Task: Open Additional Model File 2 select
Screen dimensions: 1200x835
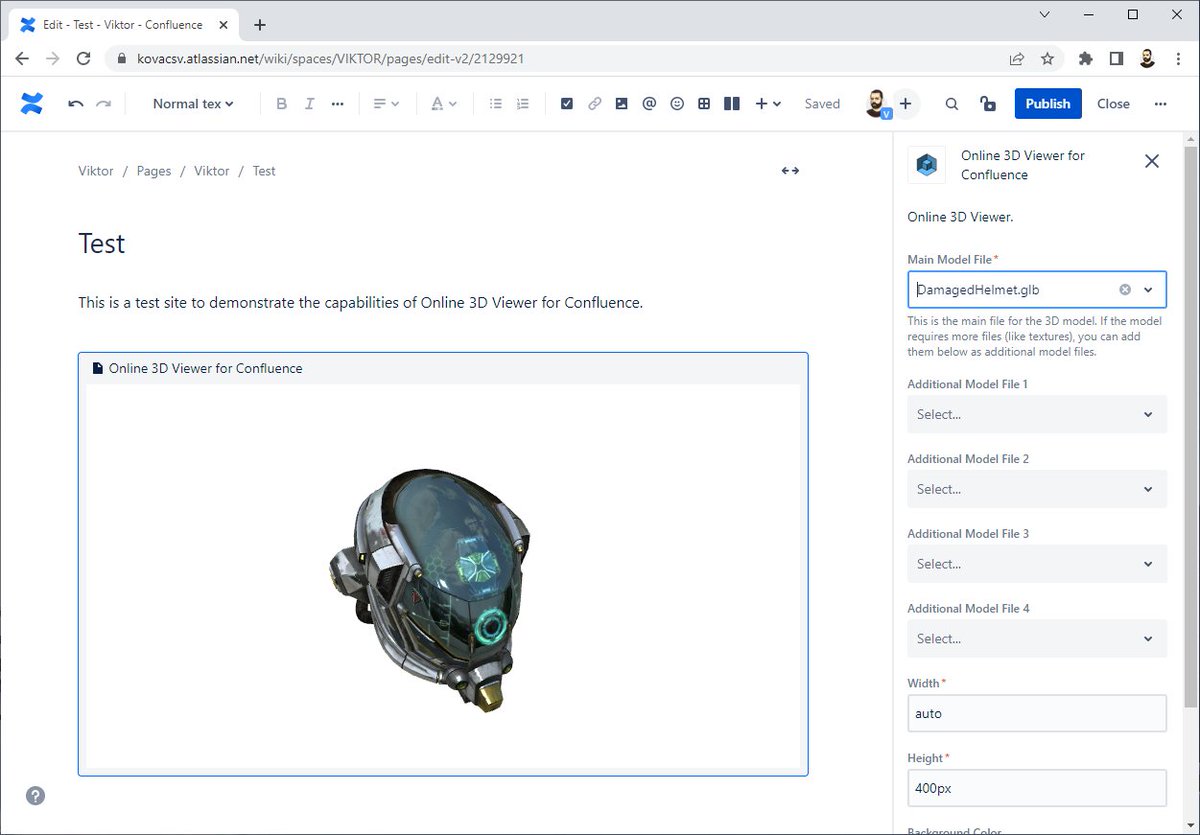Action: coord(1036,489)
